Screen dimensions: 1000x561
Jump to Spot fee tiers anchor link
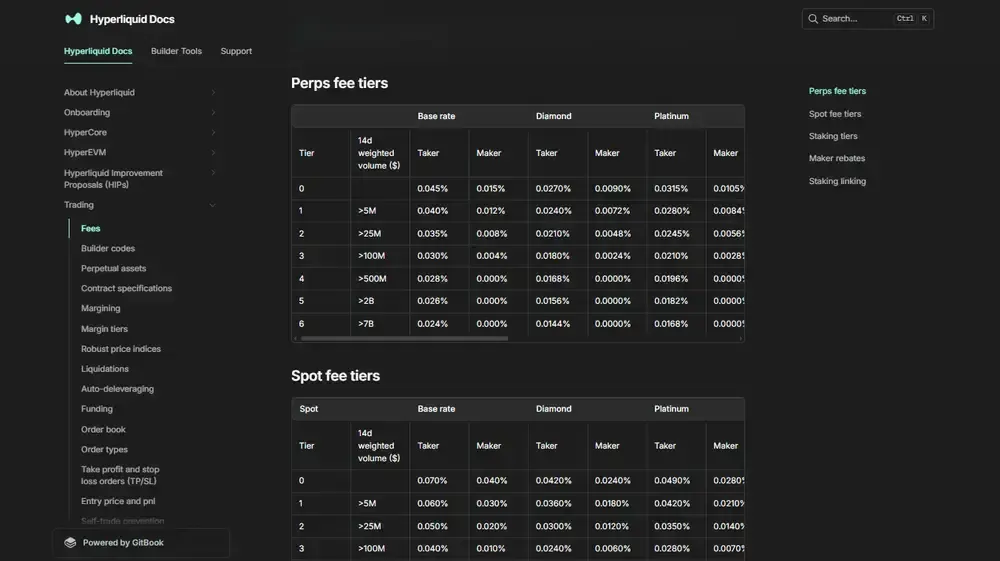point(835,114)
